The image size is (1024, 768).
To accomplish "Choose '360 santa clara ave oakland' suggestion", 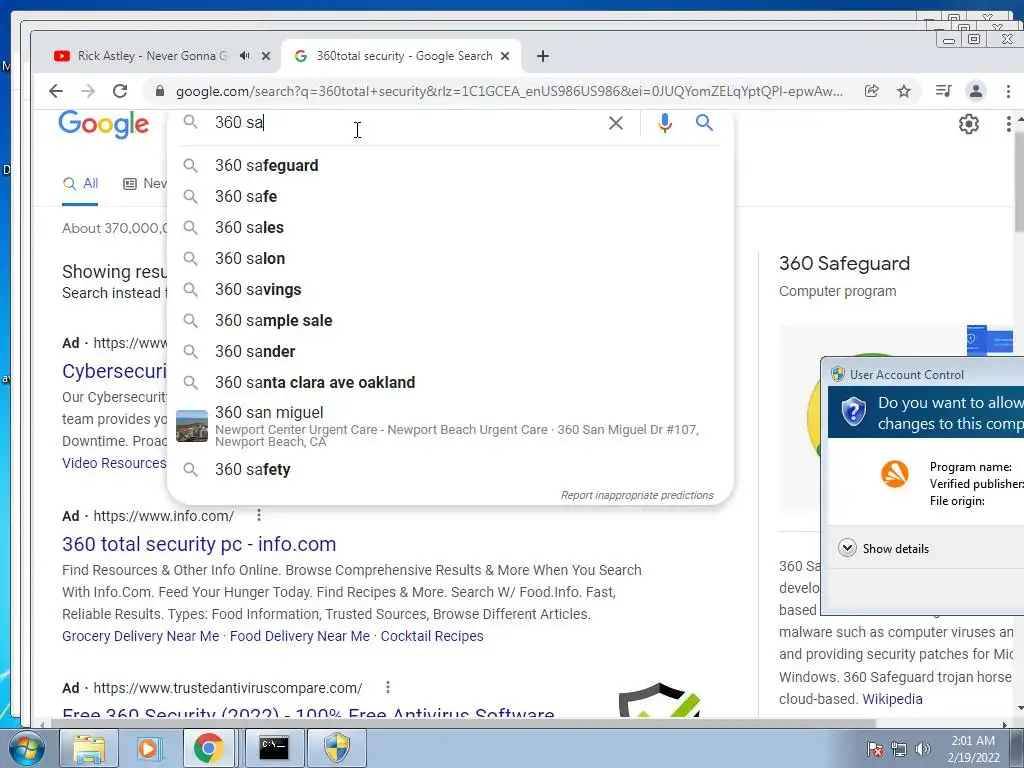I will coord(451,383).
